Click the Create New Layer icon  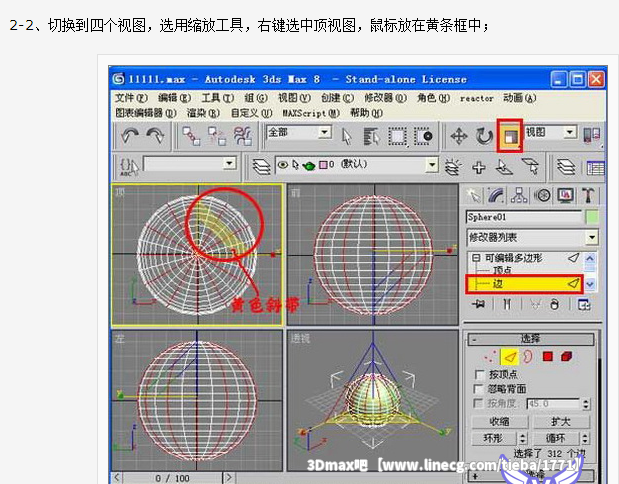click(453, 167)
